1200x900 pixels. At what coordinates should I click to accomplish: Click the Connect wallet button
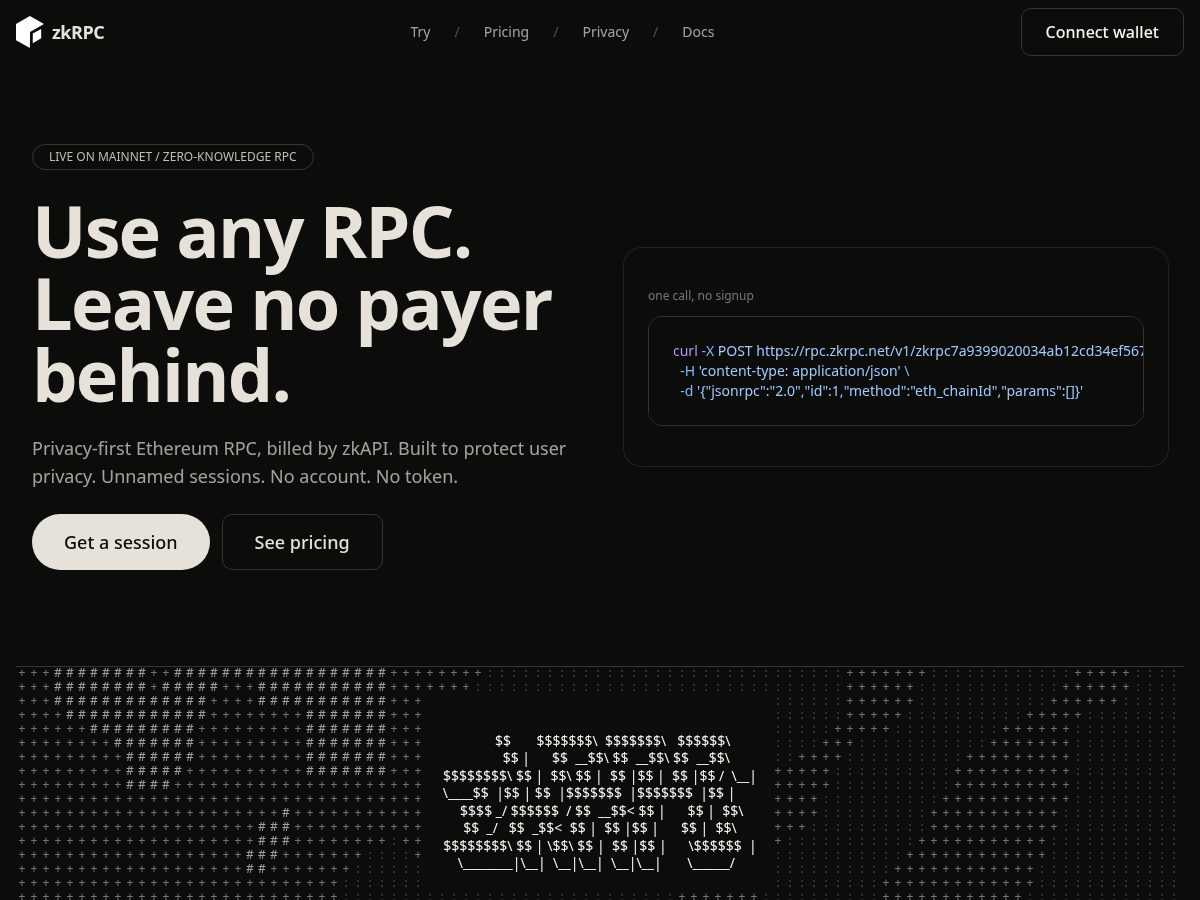[1102, 32]
